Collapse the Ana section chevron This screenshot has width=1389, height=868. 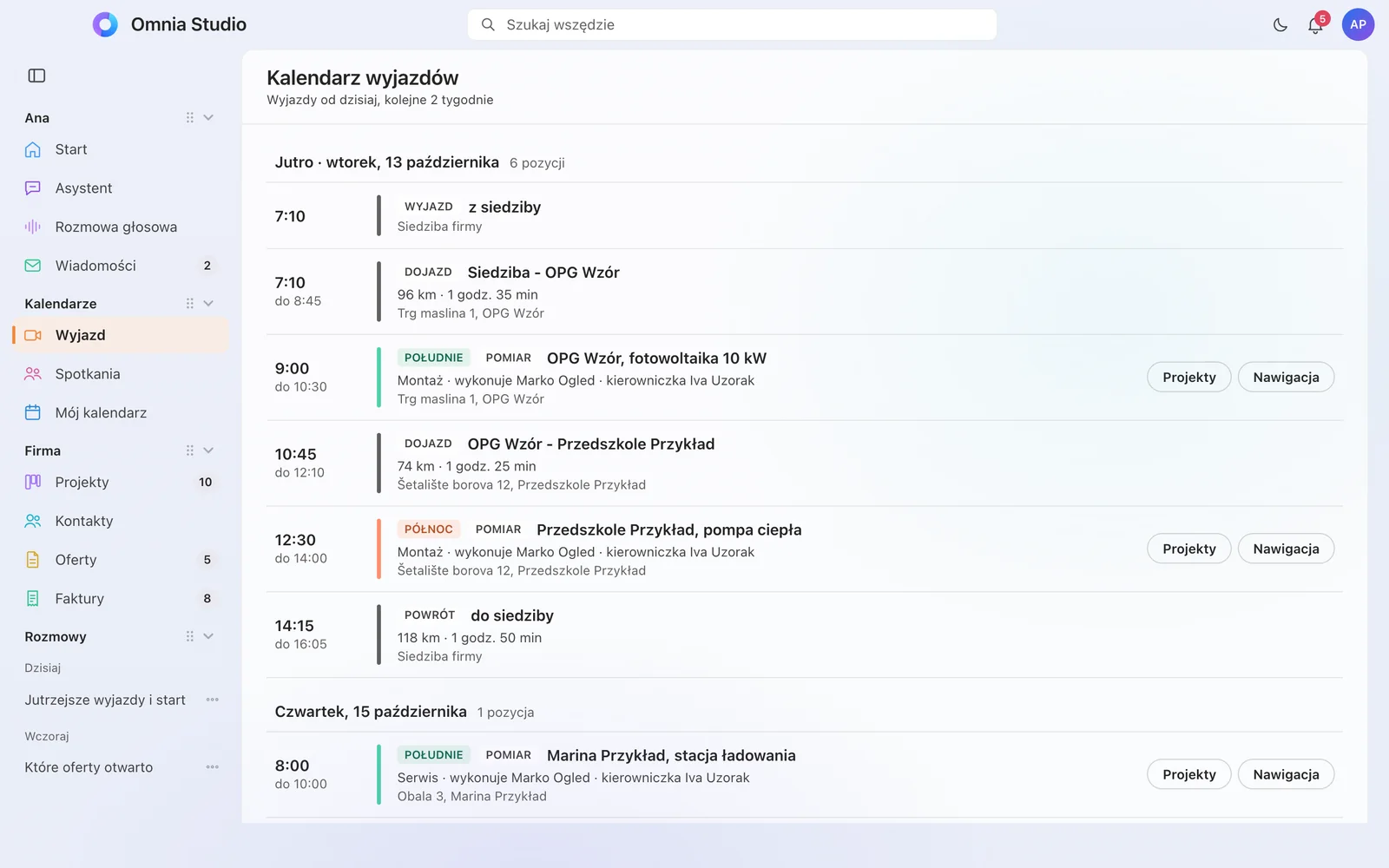[208, 118]
